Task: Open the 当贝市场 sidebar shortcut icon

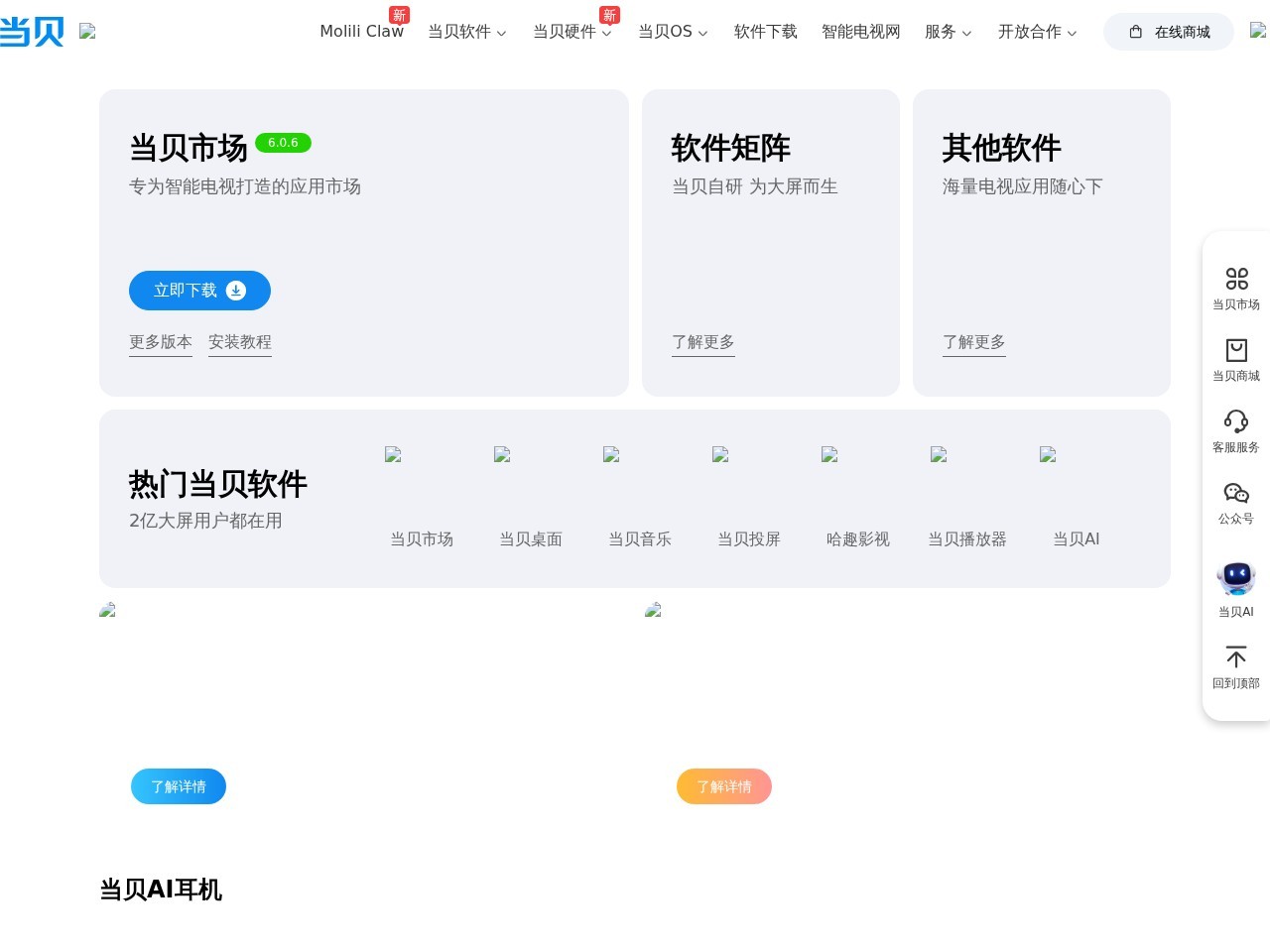Action: pyautogui.click(x=1236, y=279)
